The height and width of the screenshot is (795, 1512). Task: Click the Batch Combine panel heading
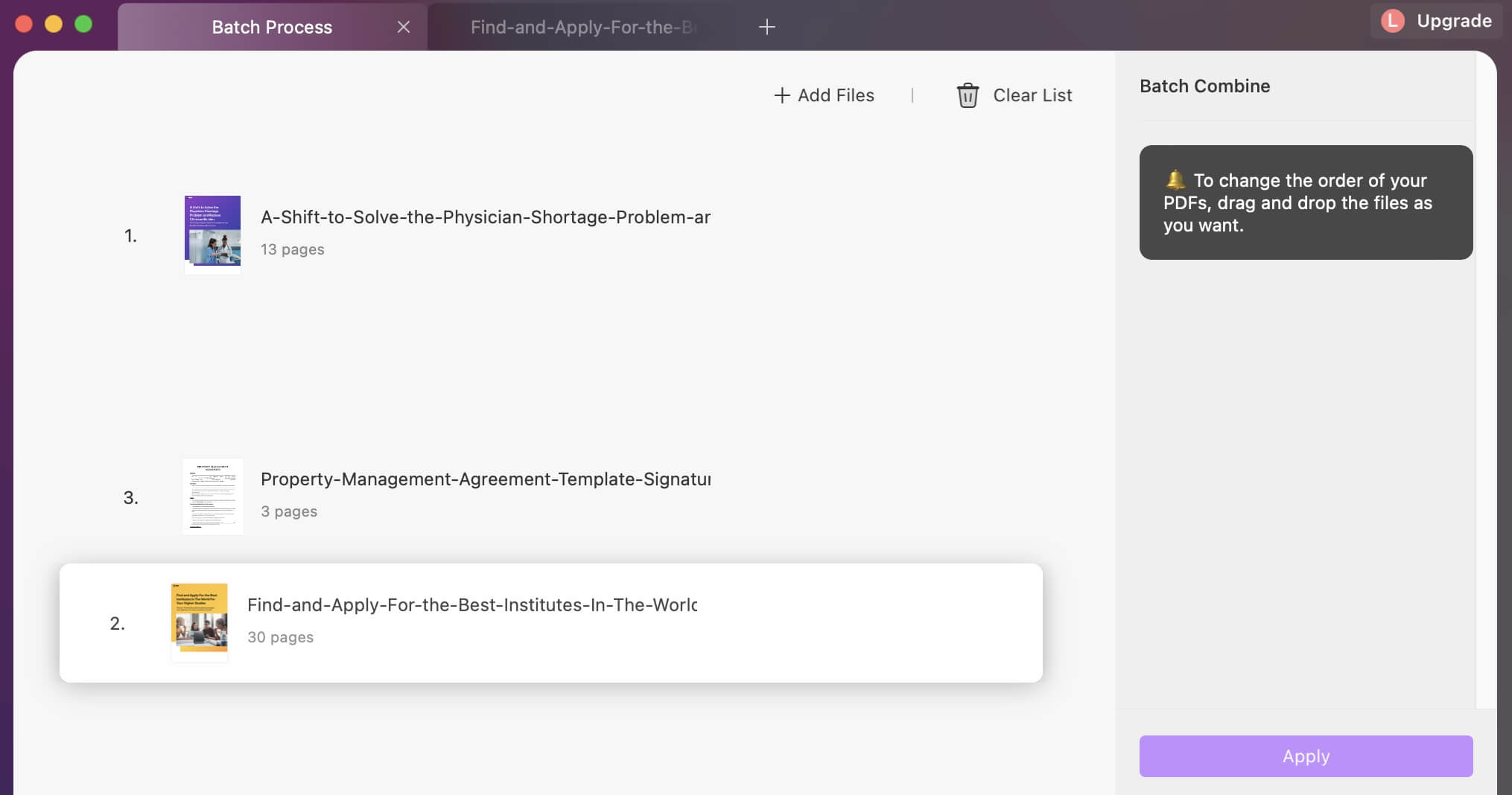point(1204,86)
